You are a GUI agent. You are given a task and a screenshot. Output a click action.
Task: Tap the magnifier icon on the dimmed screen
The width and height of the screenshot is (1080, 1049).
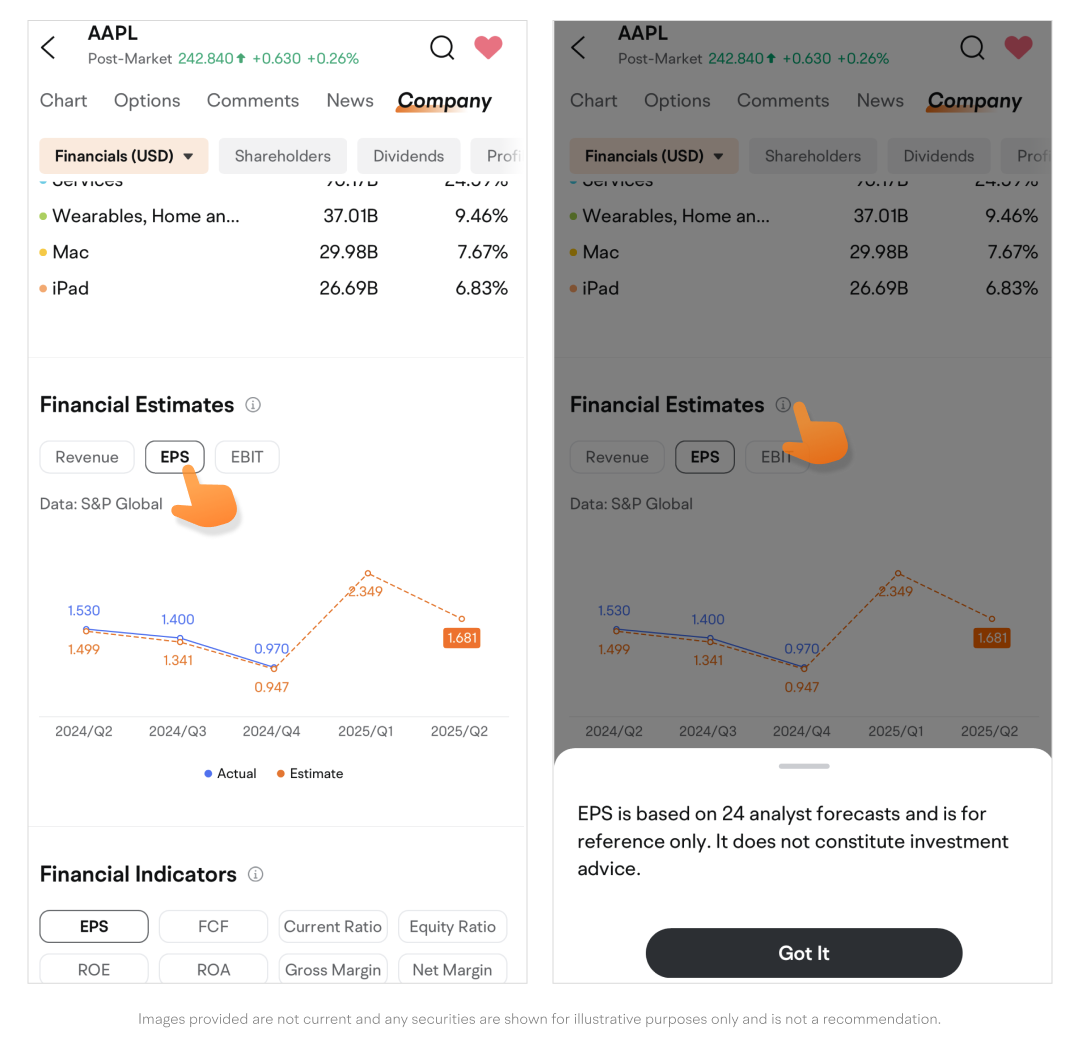coord(972,47)
